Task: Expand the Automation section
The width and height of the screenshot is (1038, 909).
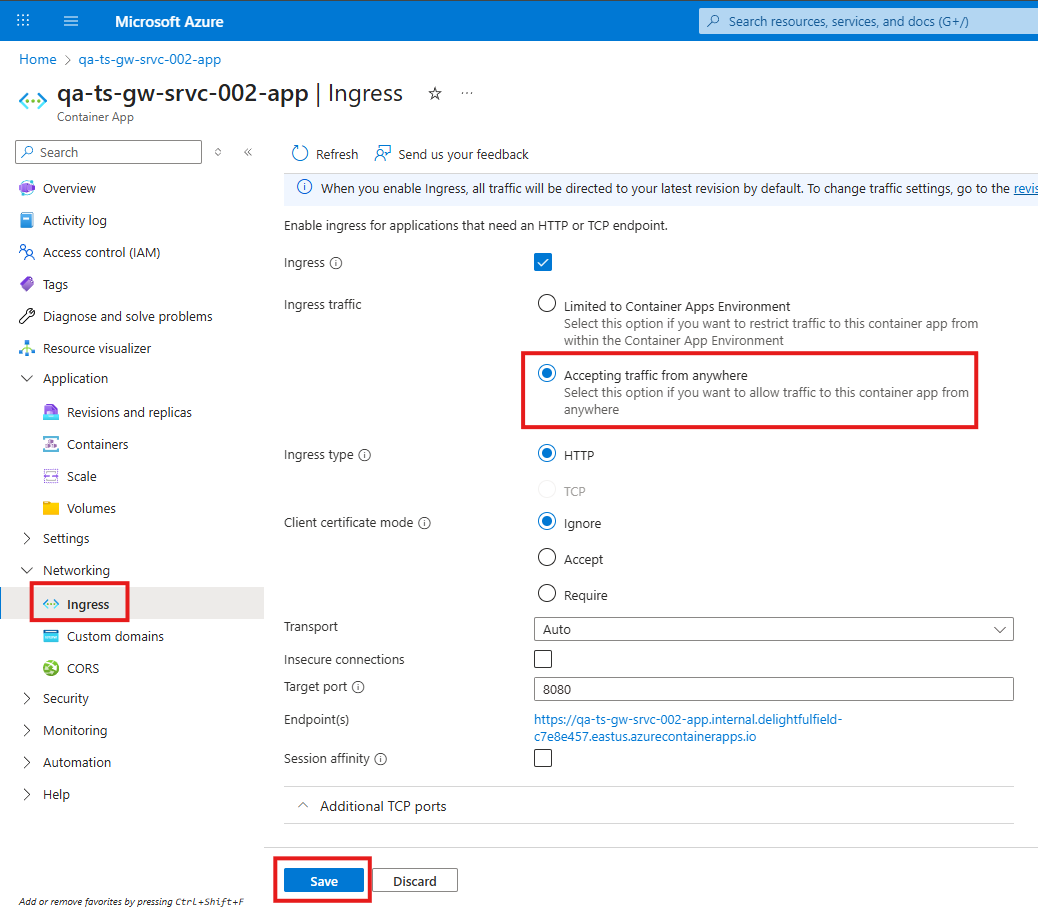Action: [x=27, y=762]
